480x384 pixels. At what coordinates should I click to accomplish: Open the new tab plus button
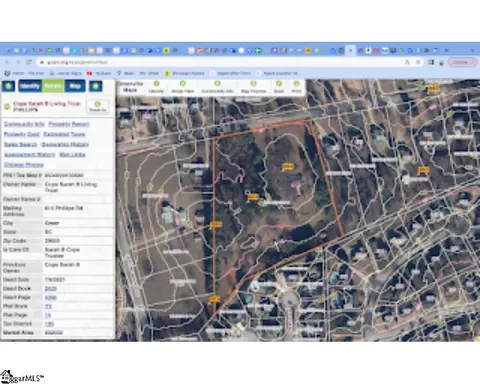[446, 50]
